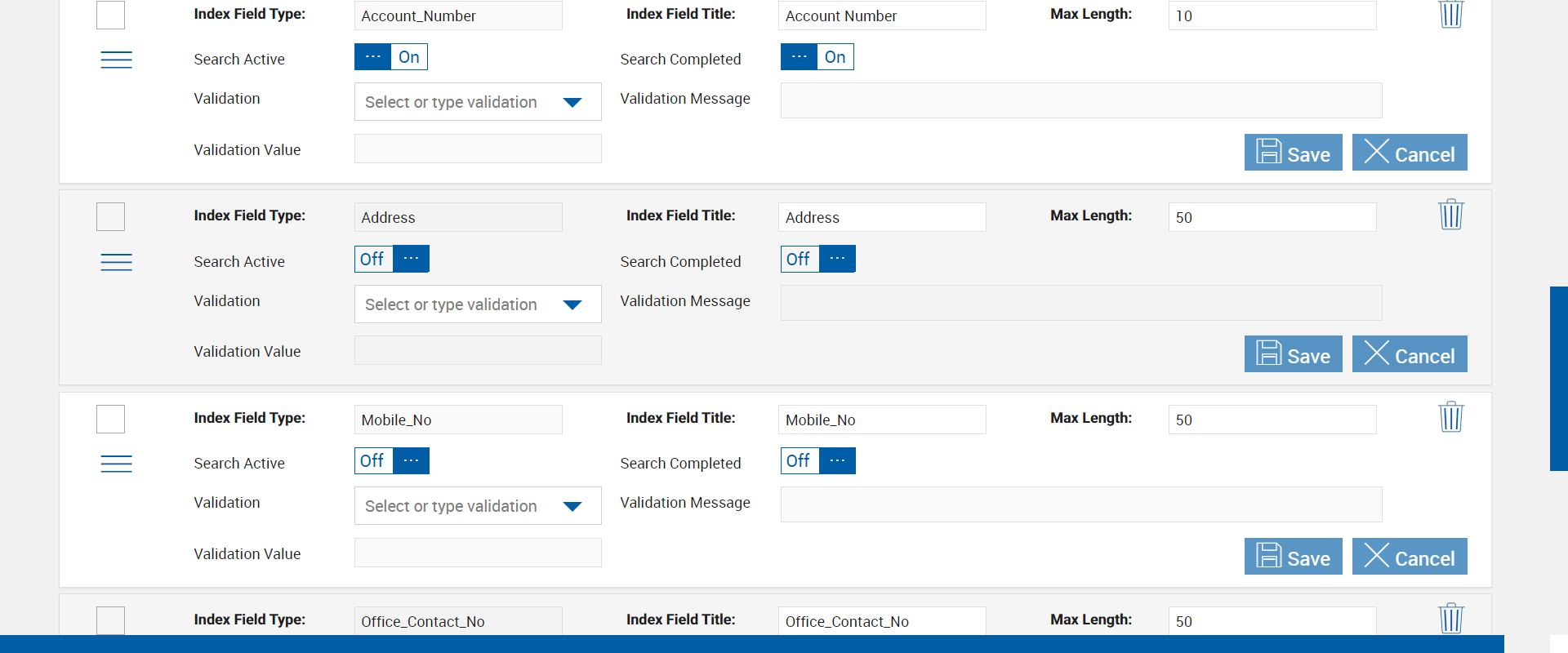The height and width of the screenshot is (653, 1568).
Task: Click the Max Length field for Address
Action: click(x=1272, y=217)
